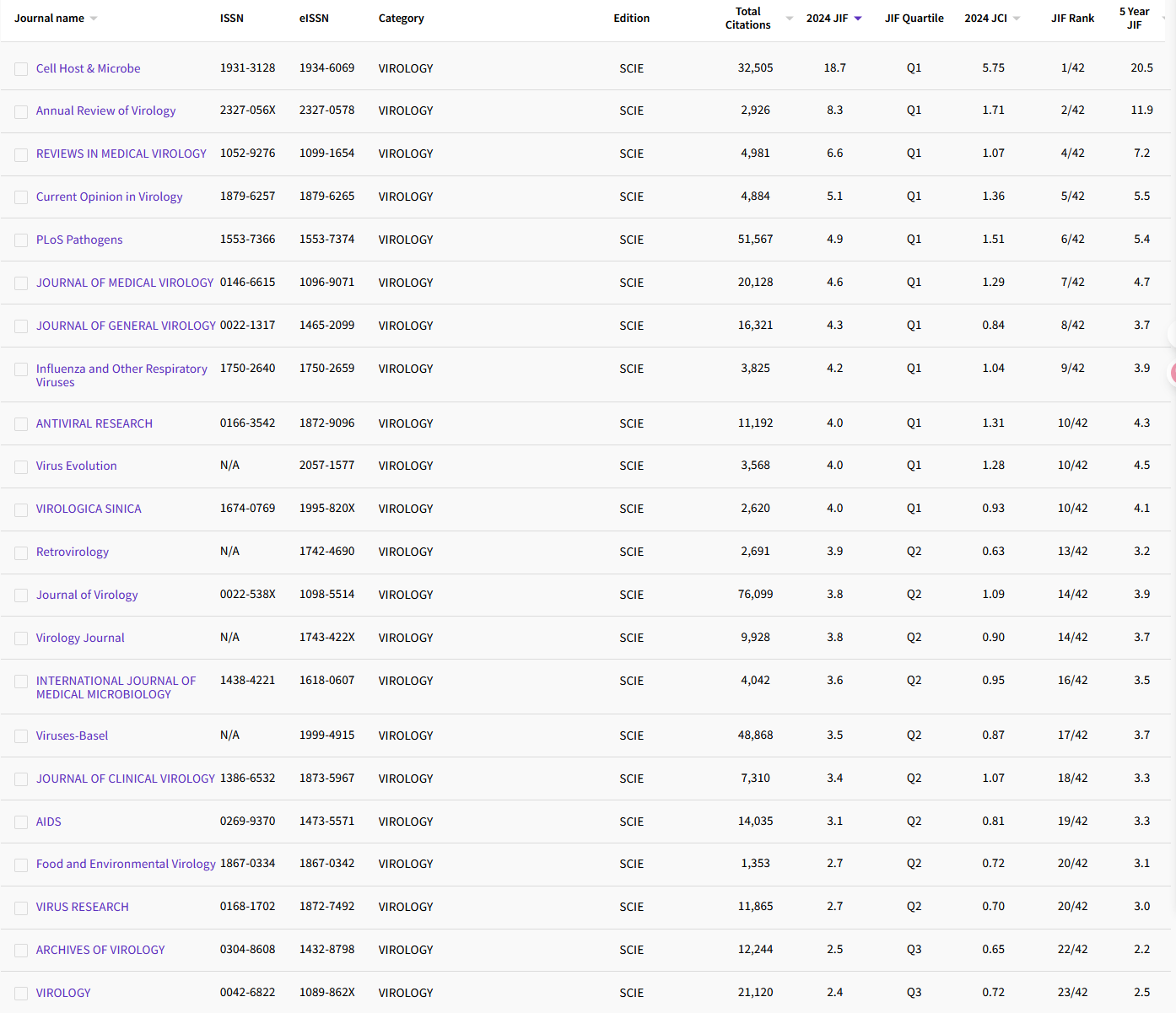This screenshot has height=1013, width=1176.
Task: Click the pink side tab at right edge
Action: [x=1173, y=372]
